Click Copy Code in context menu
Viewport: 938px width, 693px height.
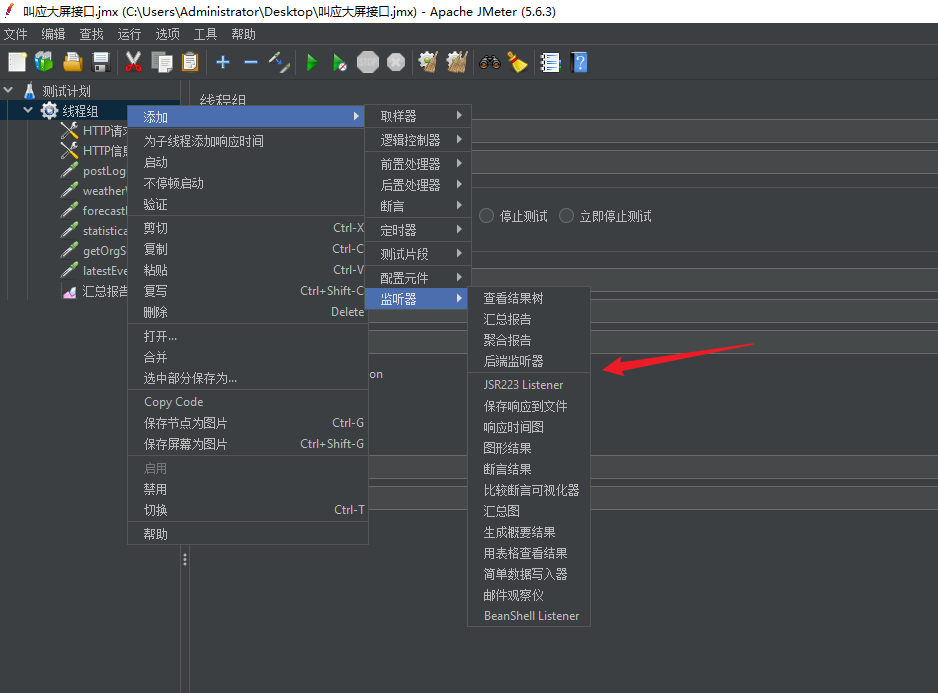pyautogui.click(x=248, y=402)
